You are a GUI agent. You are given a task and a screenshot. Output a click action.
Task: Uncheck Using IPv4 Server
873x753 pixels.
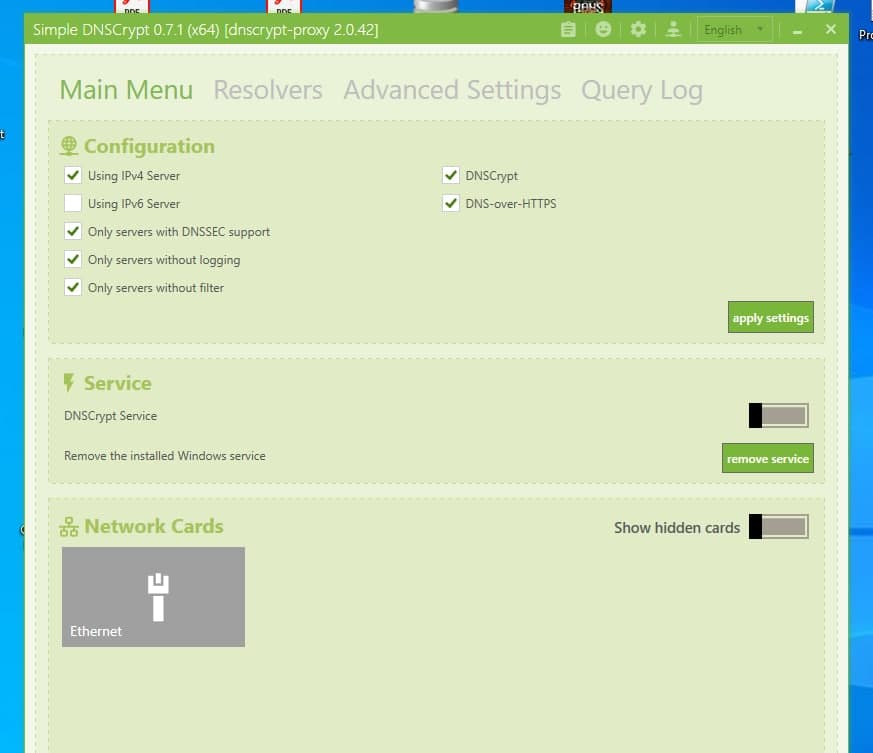point(73,176)
